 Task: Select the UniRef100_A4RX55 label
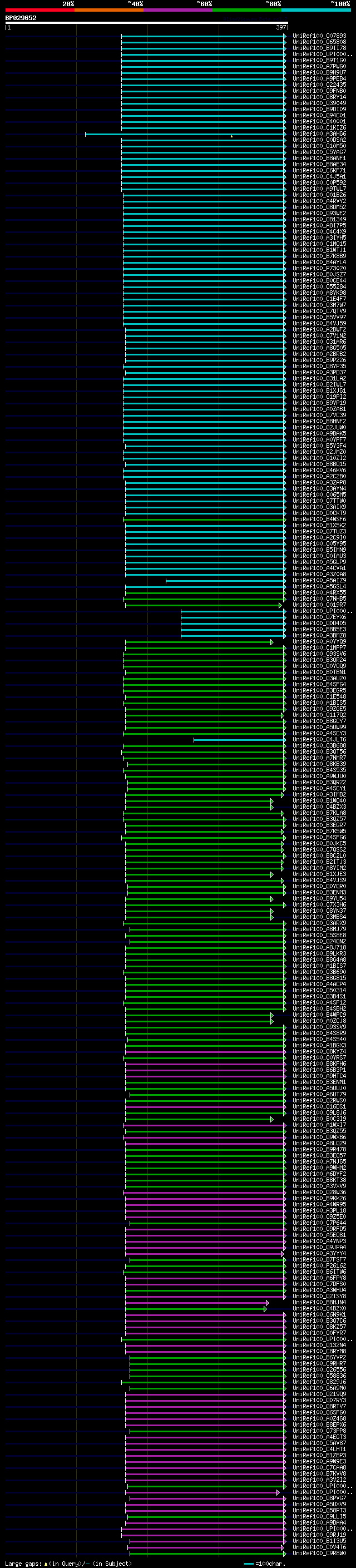[x=319, y=592]
